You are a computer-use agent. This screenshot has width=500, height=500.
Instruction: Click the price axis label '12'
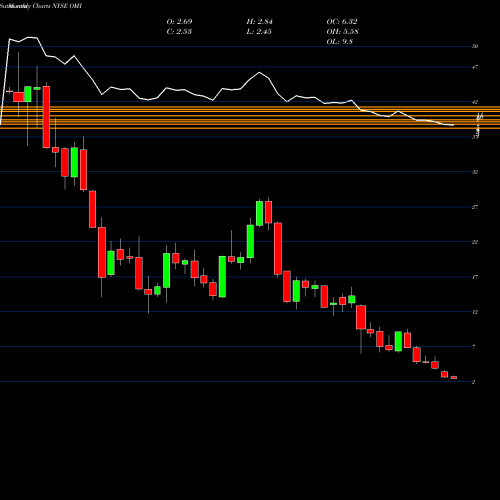tap(475, 312)
